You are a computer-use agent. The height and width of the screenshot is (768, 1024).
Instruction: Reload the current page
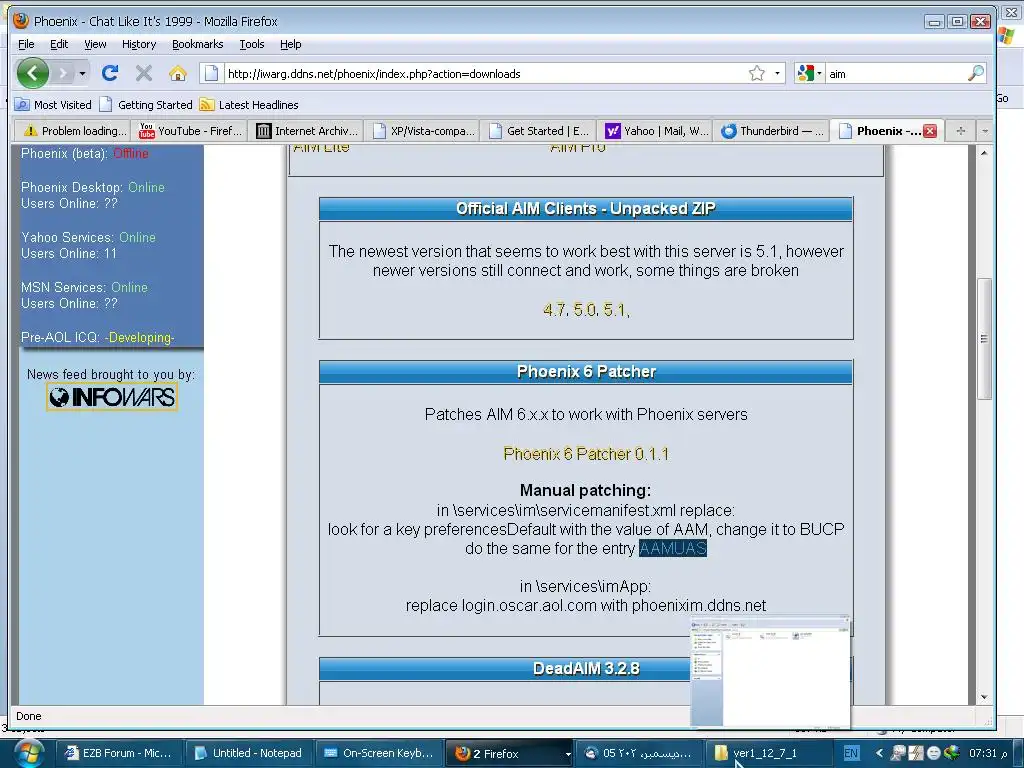(x=110, y=73)
